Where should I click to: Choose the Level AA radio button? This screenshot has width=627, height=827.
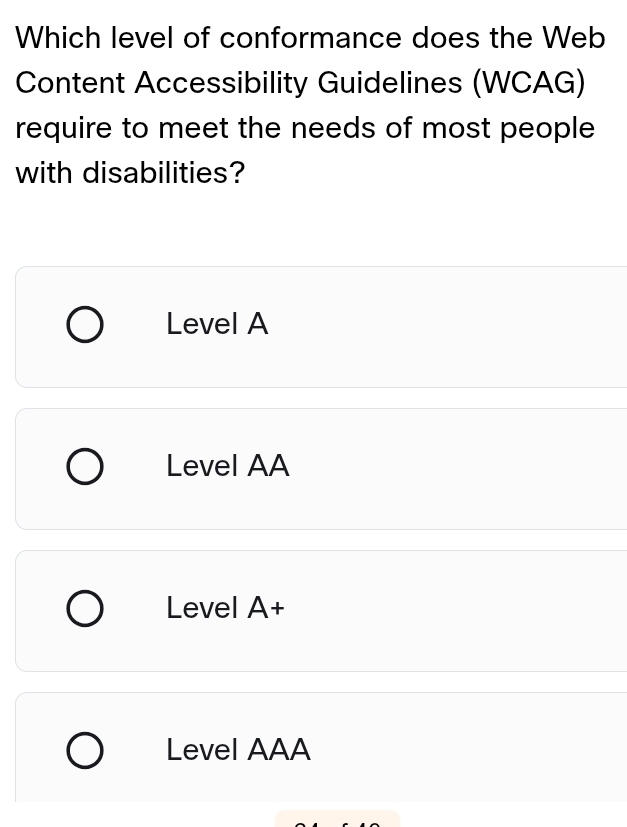point(85,468)
